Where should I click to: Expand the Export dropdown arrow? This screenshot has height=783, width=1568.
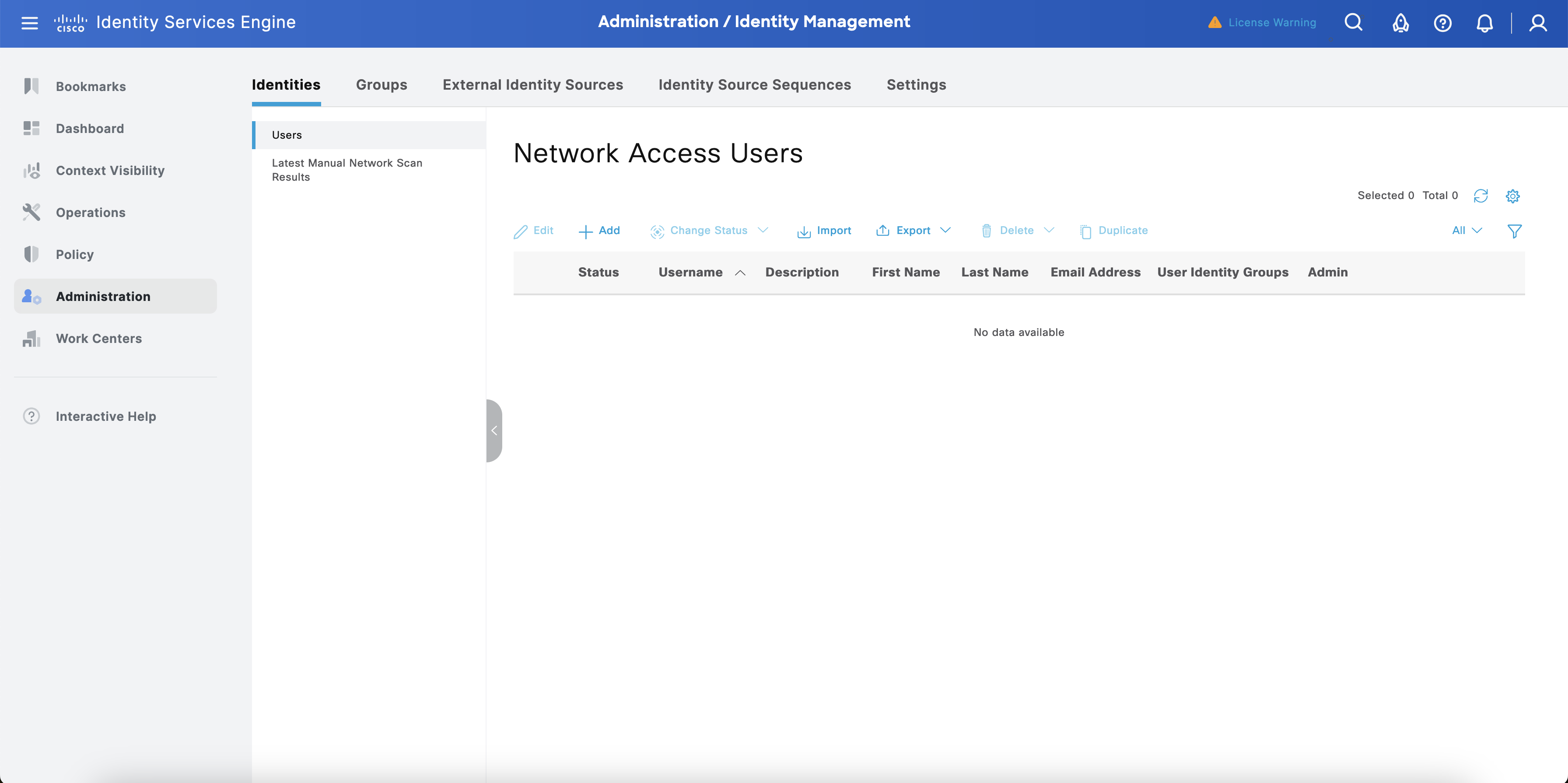point(945,230)
